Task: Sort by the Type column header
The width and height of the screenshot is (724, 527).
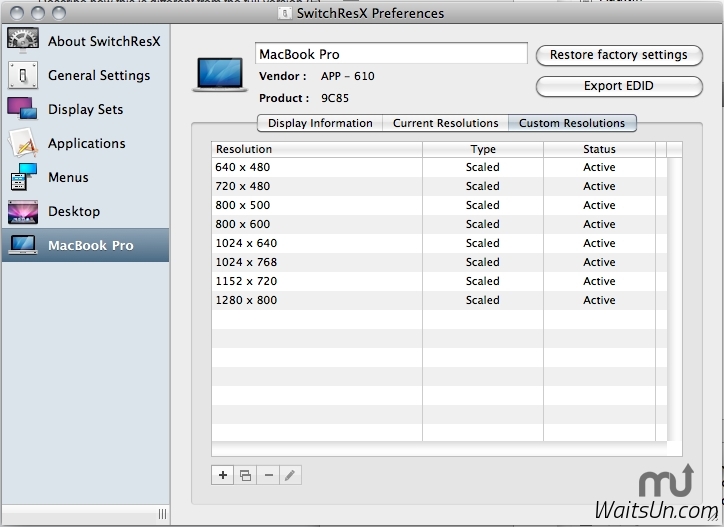Action: (x=483, y=149)
